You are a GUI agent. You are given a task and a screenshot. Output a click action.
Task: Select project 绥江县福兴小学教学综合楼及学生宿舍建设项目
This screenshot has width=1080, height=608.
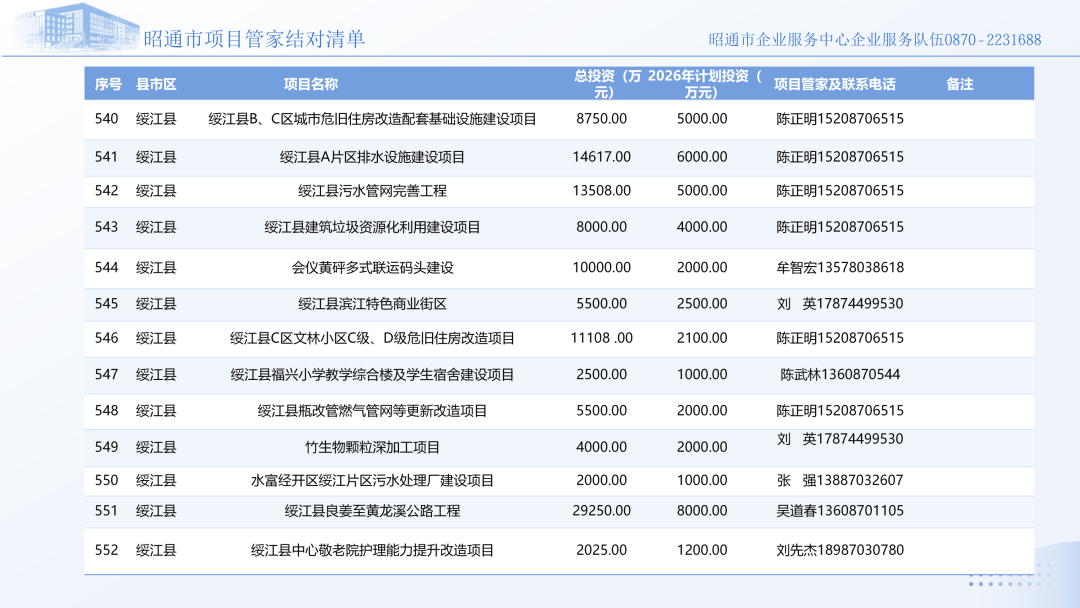point(373,375)
